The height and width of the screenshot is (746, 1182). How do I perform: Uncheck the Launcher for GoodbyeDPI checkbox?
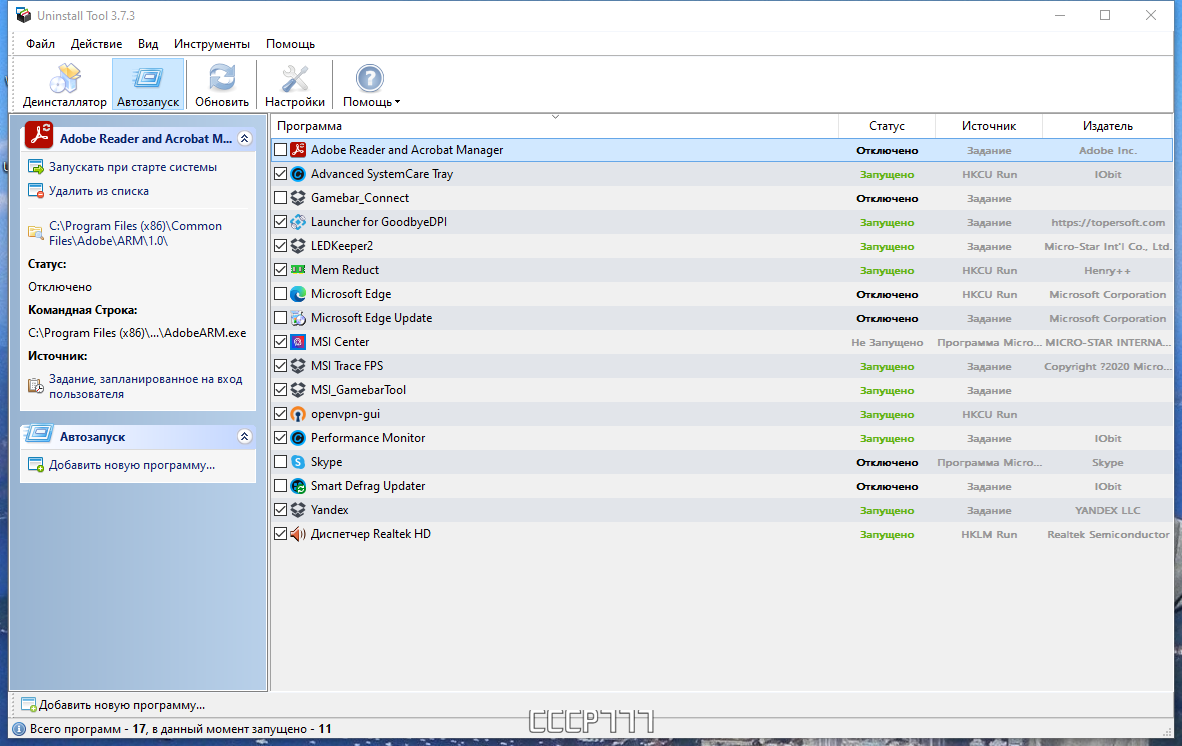pyautogui.click(x=280, y=222)
